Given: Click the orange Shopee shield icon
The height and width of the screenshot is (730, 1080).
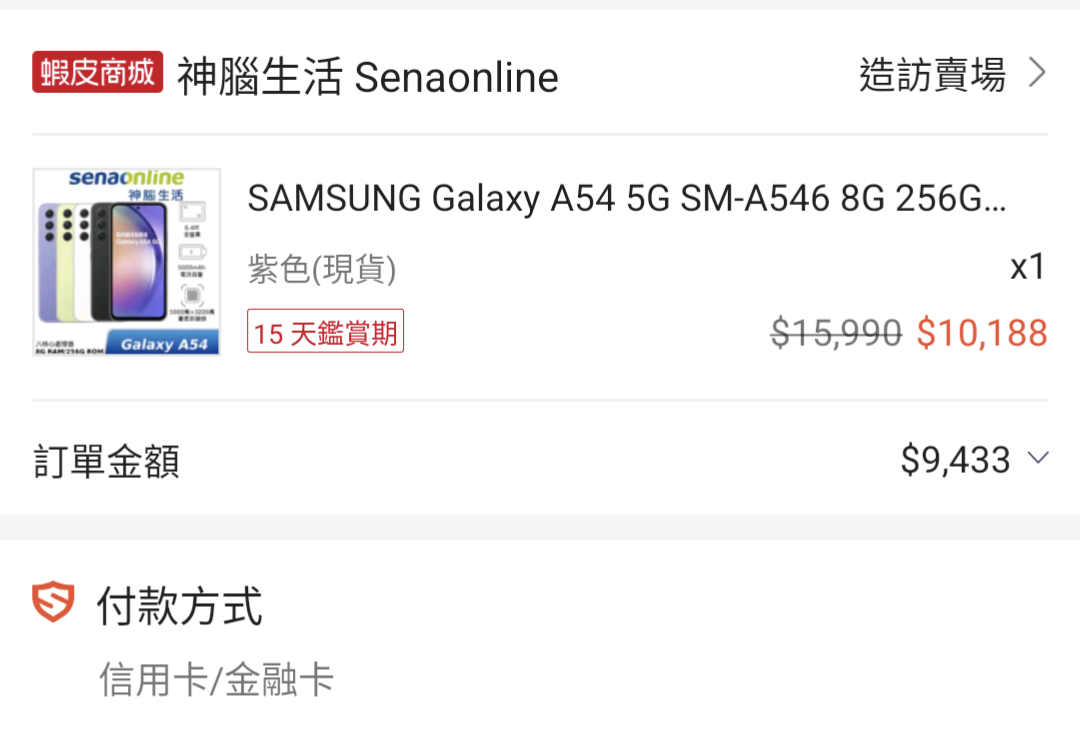Looking at the screenshot, I should coord(53,603).
